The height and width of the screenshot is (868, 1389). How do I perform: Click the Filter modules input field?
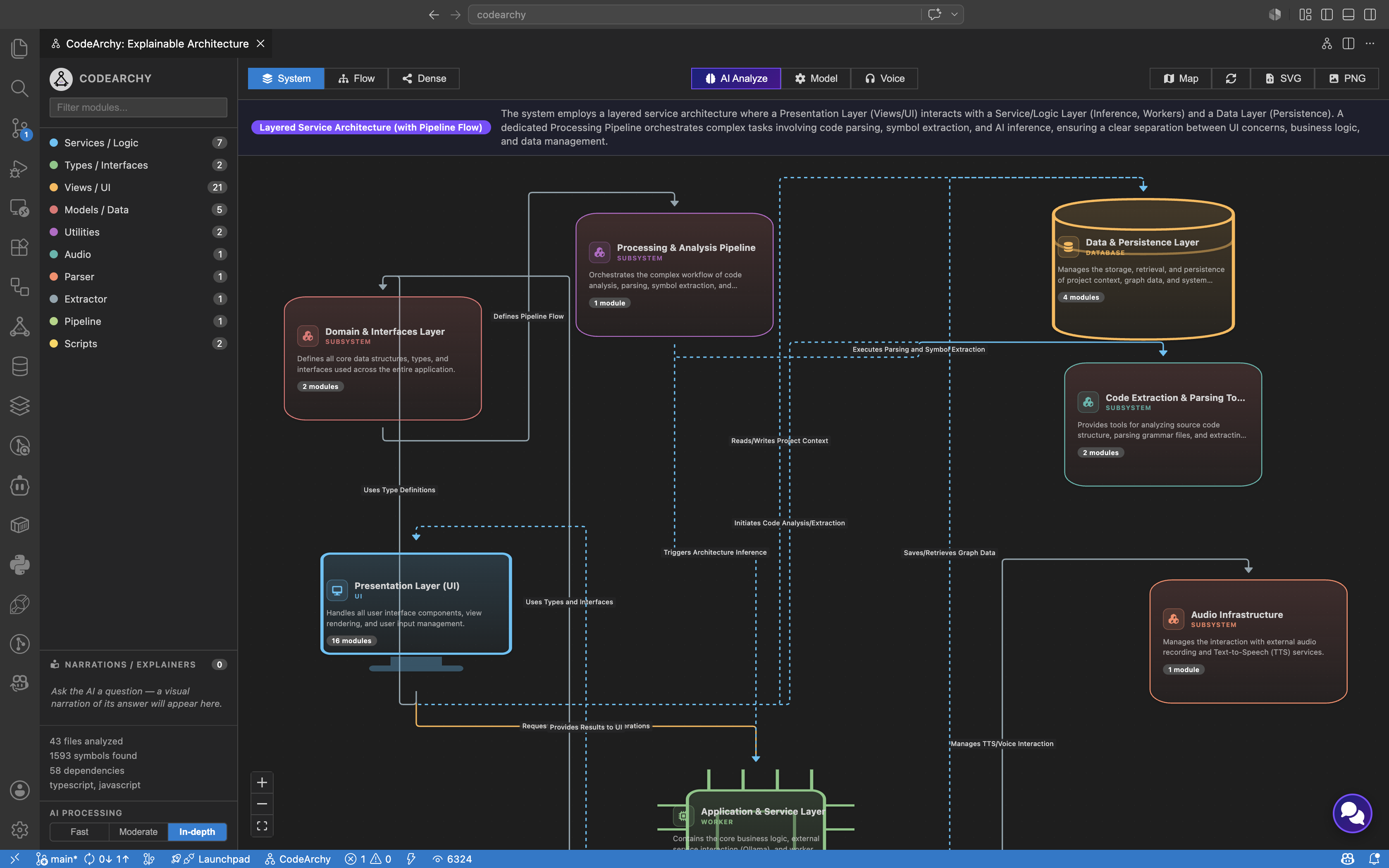138,107
